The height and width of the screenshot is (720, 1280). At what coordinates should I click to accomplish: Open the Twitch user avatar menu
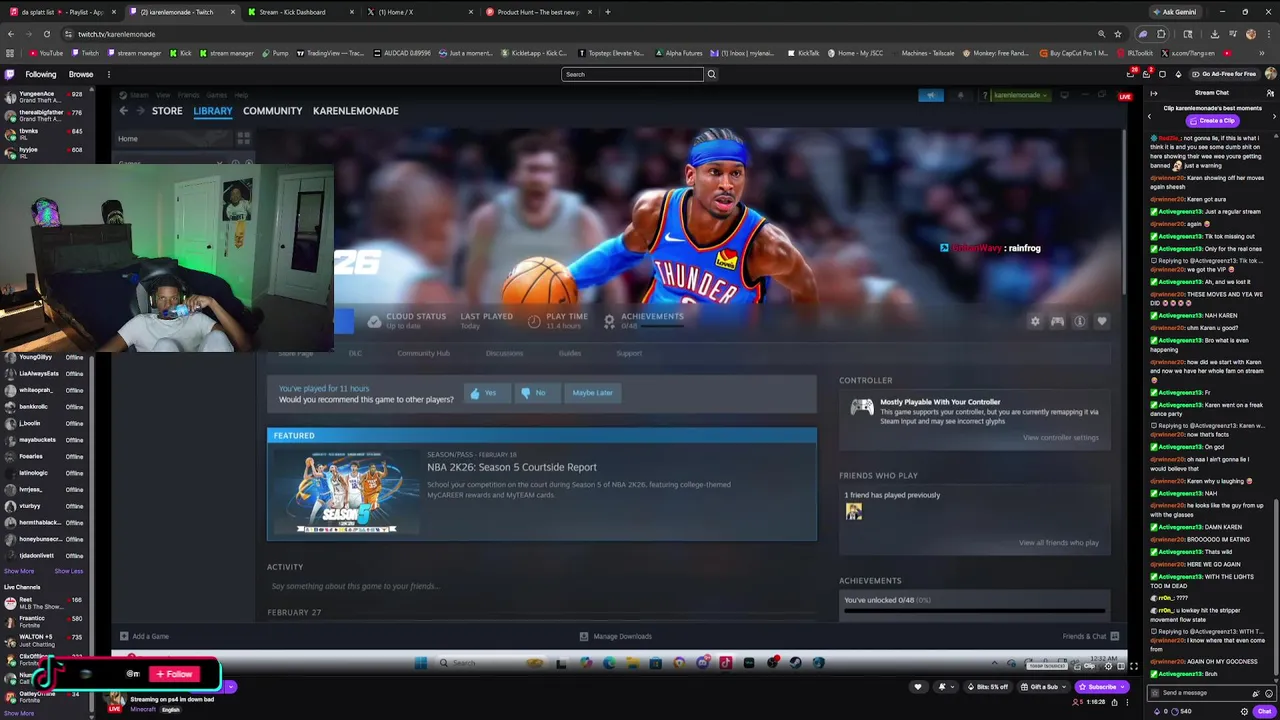1271,74
